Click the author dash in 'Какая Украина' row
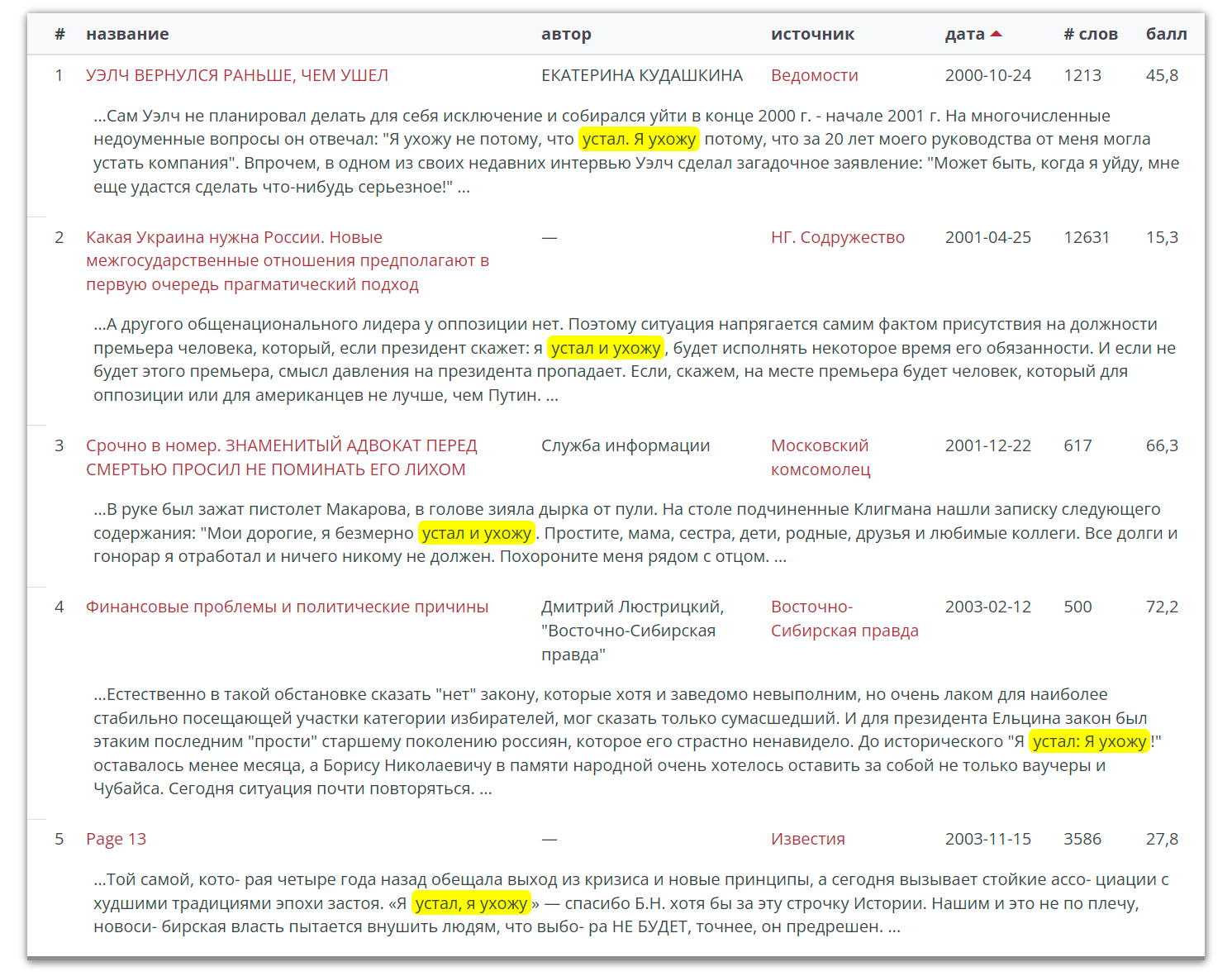This screenshot has height=976, width=1232. point(549,237)
